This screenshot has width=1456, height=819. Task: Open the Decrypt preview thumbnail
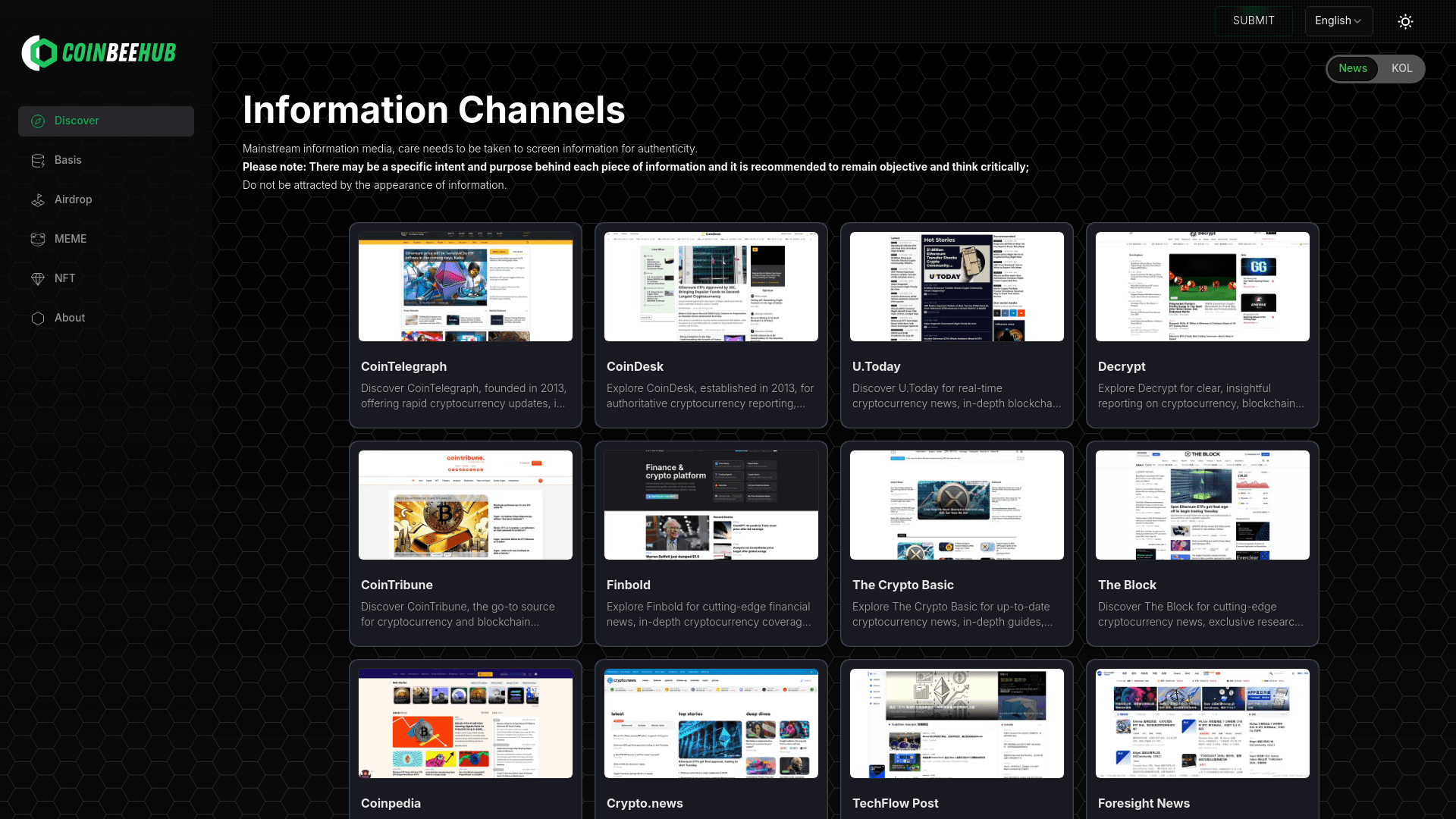pos(1203,287)
